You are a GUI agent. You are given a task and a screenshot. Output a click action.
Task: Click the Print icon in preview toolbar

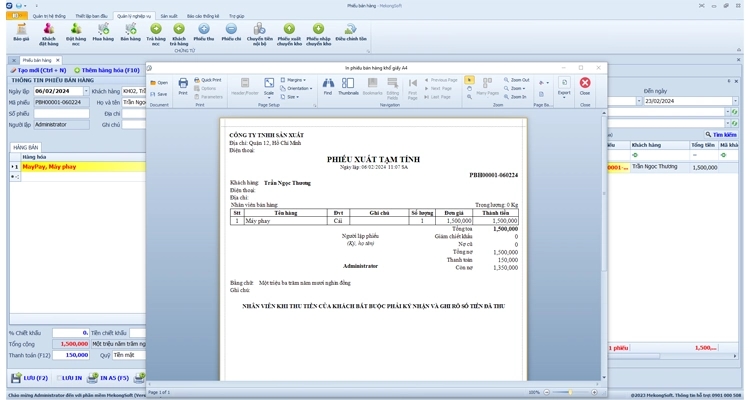coord(183,86)
